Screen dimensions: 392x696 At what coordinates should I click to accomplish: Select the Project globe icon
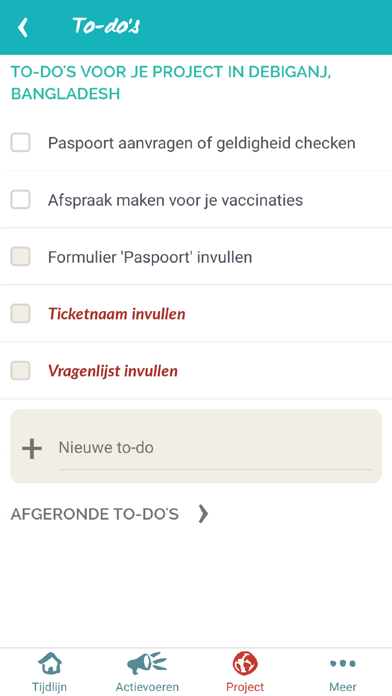coord(245,664)
